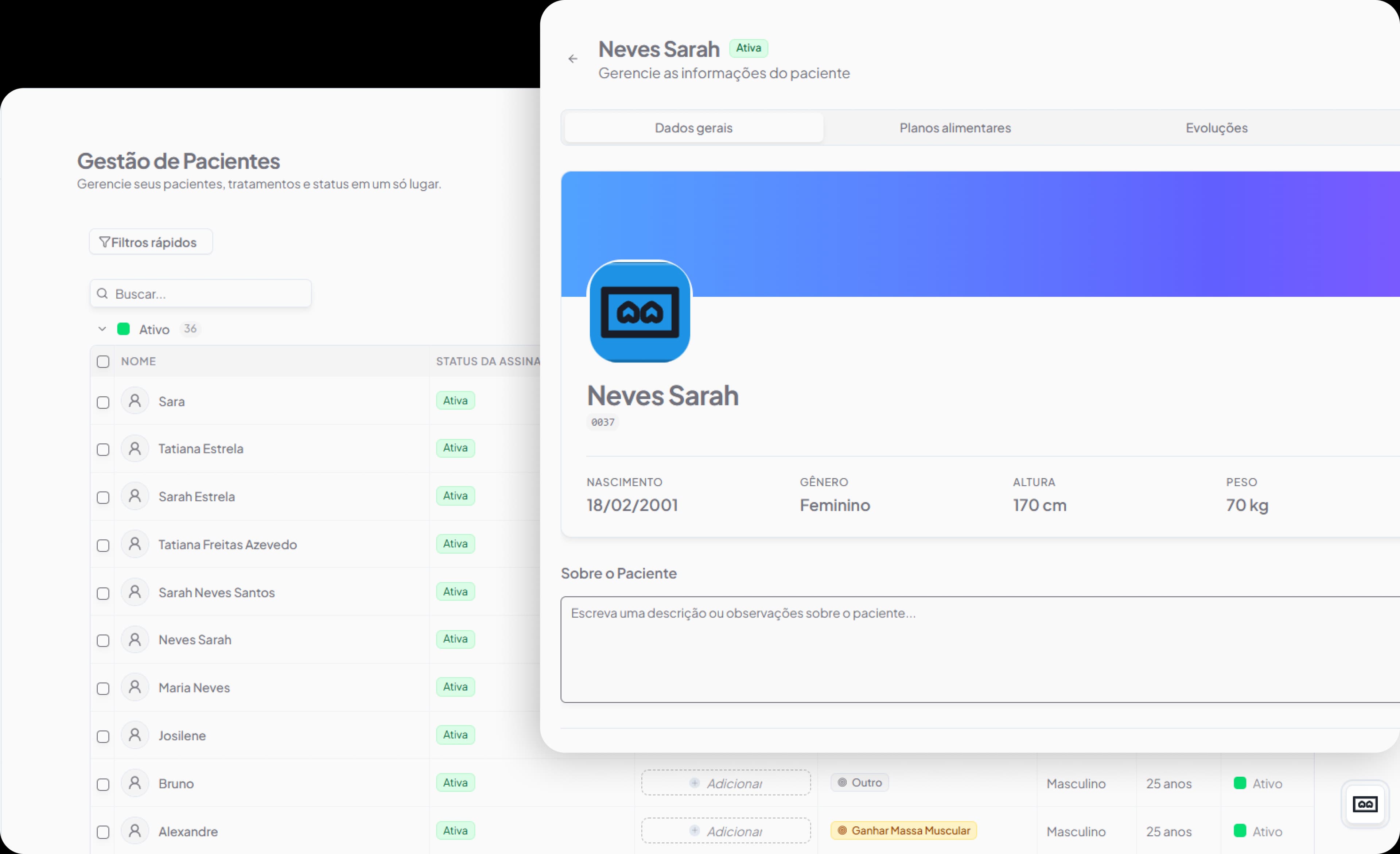Click the green status square in Alexandre's row
Screen dimensions: 1400x854
[x=1240, y=831]
